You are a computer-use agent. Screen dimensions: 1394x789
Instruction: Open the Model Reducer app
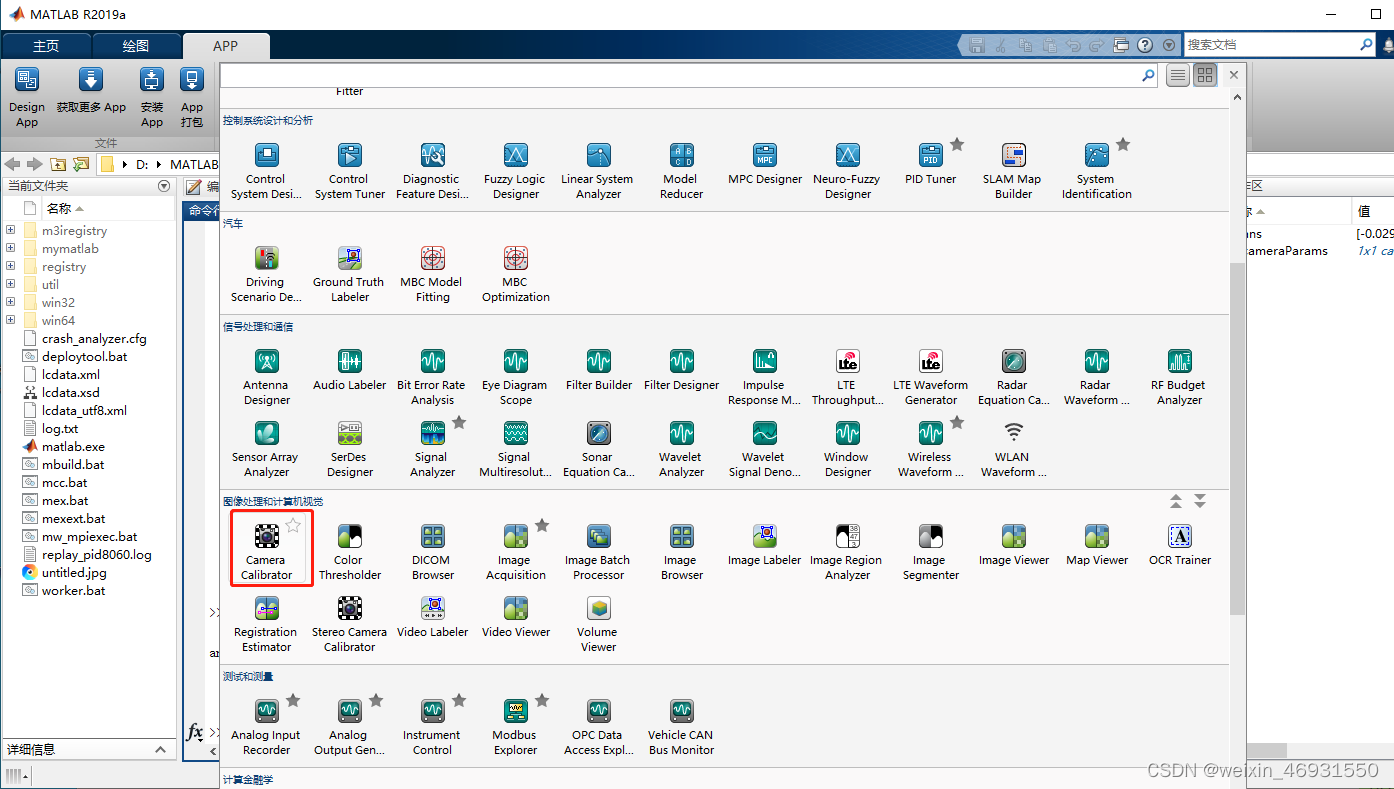(x=682, y=171)
